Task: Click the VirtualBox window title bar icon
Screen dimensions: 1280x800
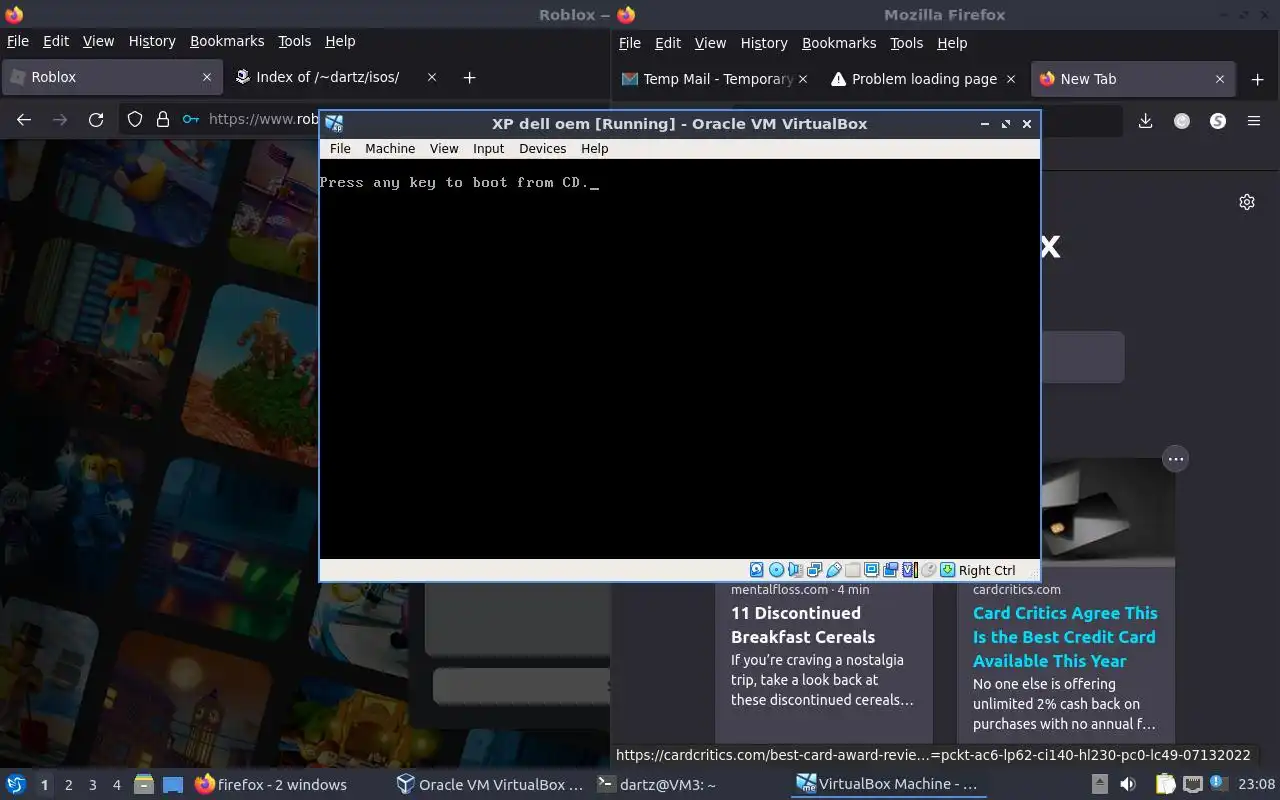Action: 334,124
